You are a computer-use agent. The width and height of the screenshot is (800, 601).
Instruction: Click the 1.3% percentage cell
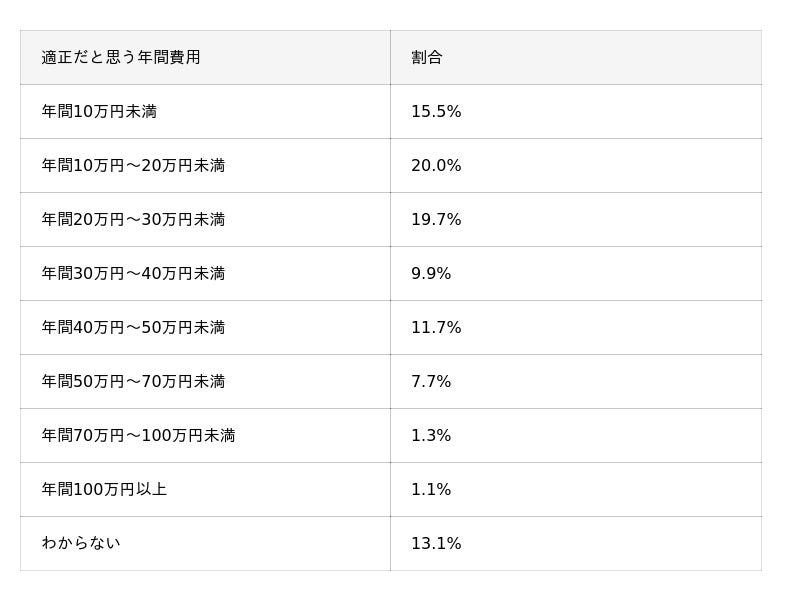(x=431, y=436)
